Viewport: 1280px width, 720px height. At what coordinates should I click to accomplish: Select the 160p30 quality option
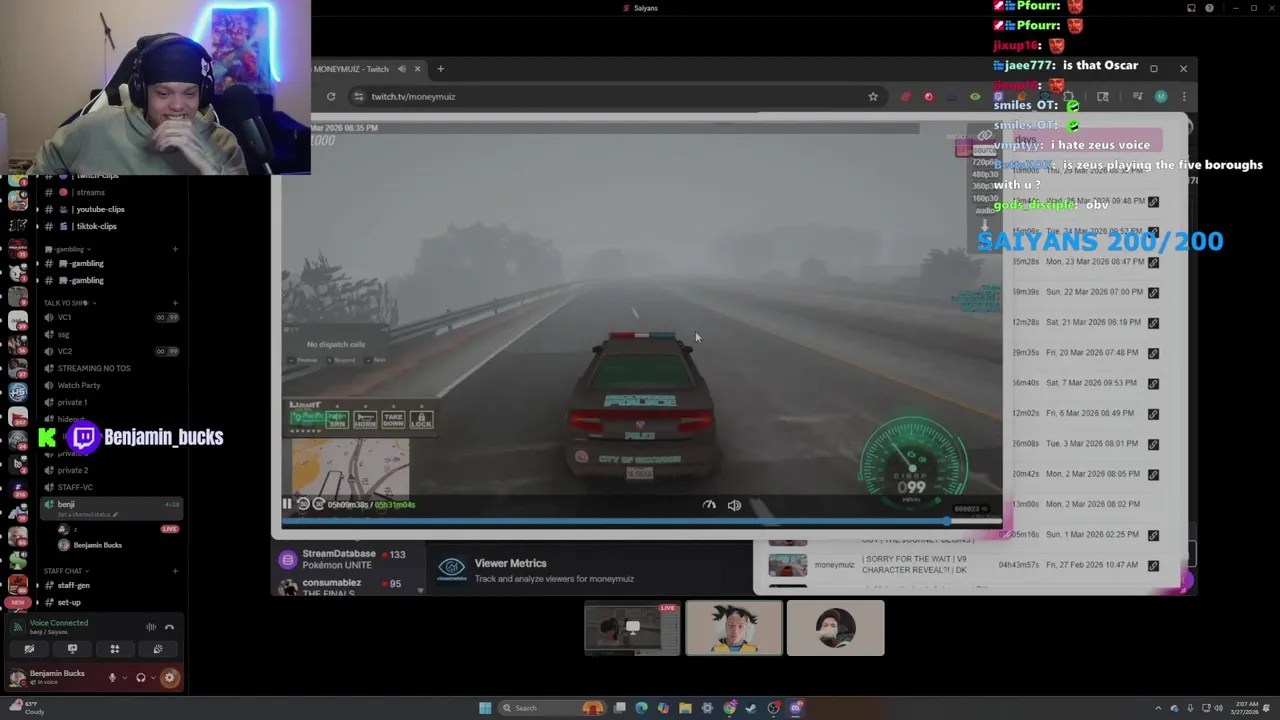(985, 198)
